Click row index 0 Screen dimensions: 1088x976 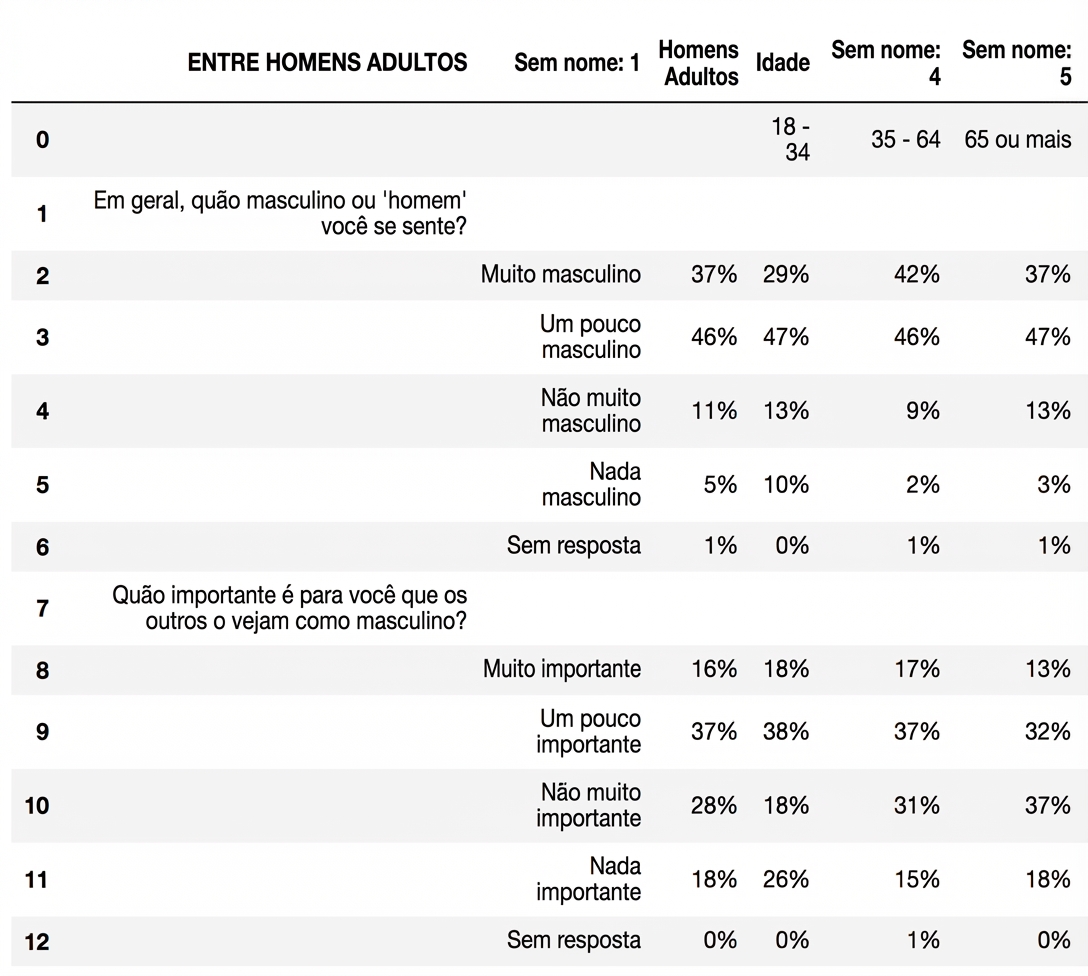click(42, 140)
